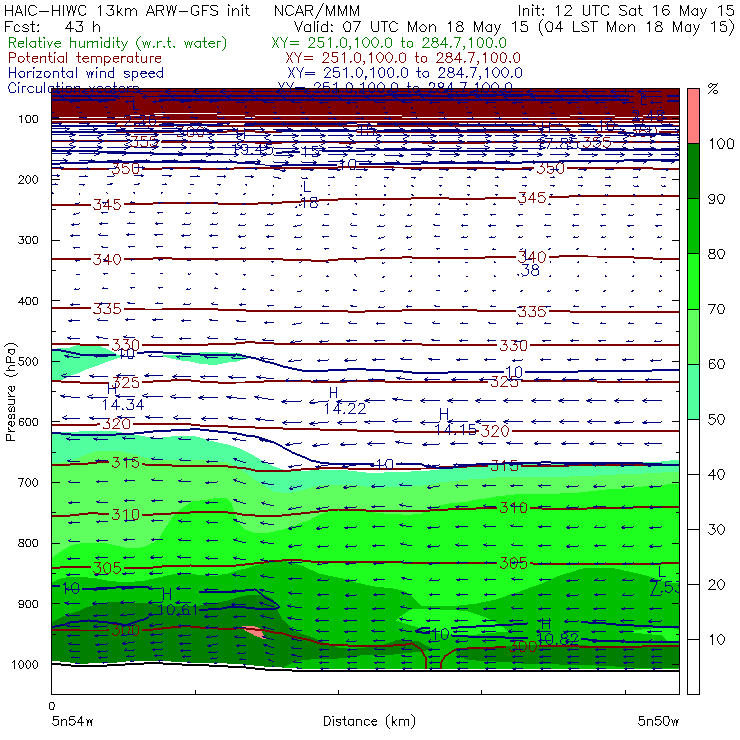
Task: Click the red XY coordinates line for temperature
Action: (x=403, y=58)
